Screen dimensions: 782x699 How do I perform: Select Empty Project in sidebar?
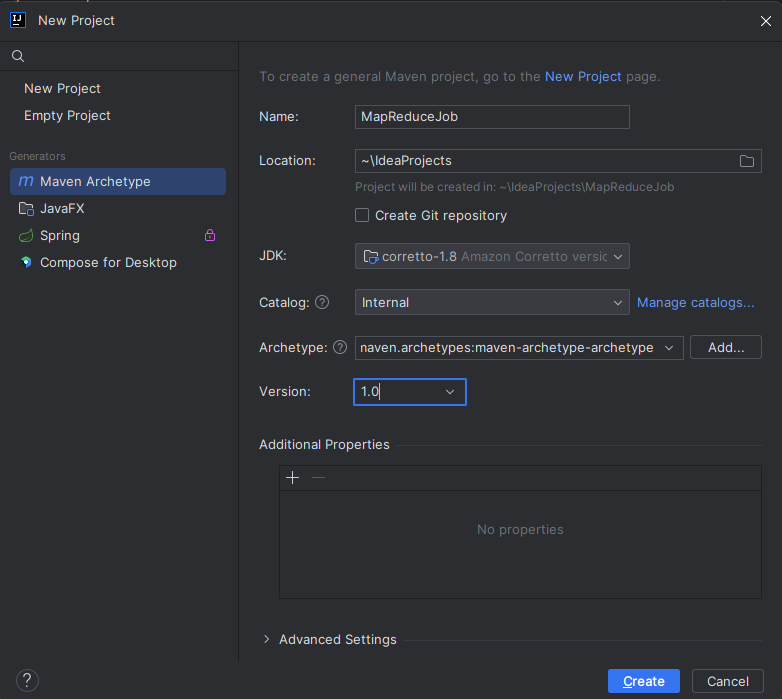[x=67, y=115]
